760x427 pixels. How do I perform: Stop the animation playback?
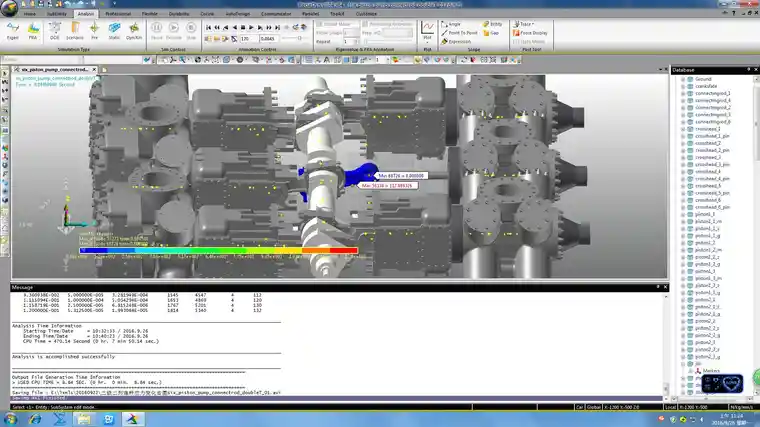[x=243, y=28]
